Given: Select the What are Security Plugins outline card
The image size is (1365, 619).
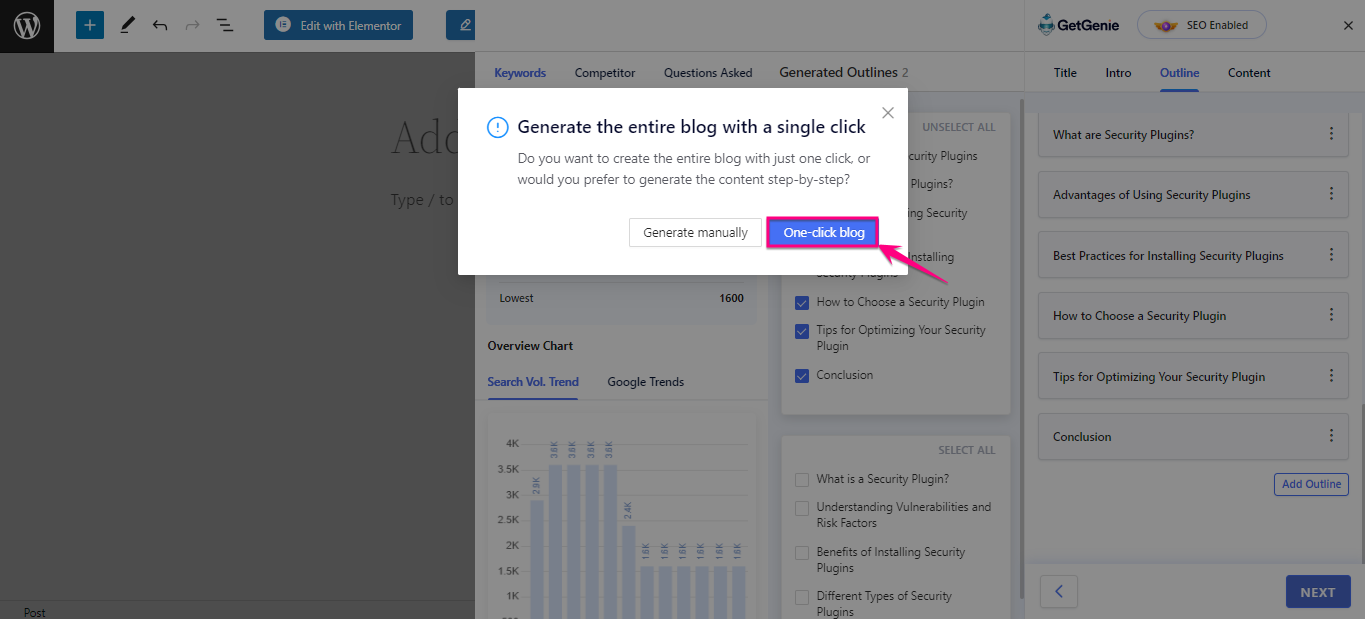Looking at the screenshot, I should 1193,134.
